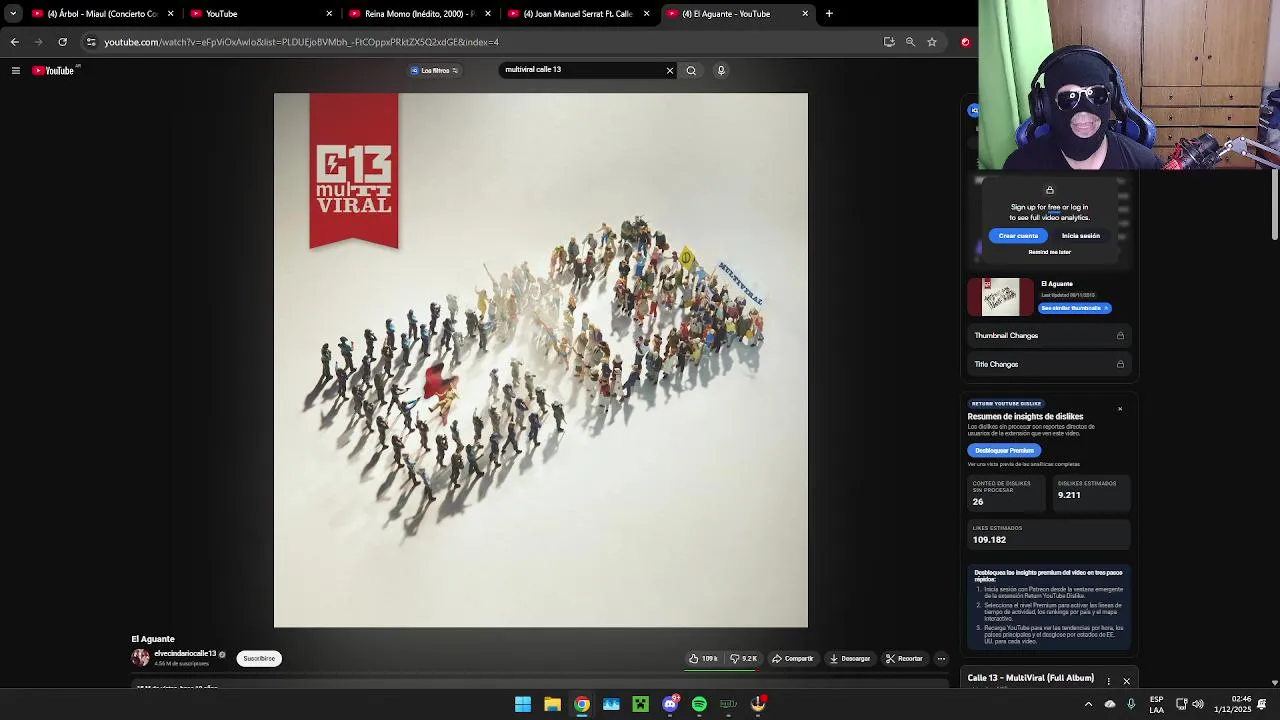
Task: Close the Calle 13 MultiViral playlist panel
Action: tap(1126, 681)
